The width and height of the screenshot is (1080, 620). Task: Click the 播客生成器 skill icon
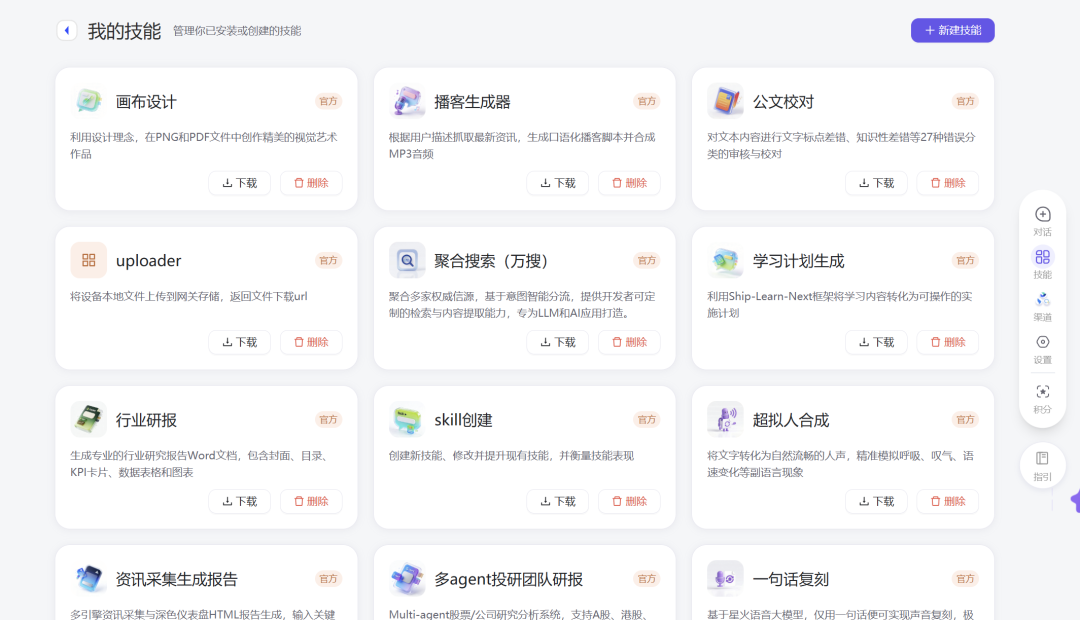click(x=406, y=101)
